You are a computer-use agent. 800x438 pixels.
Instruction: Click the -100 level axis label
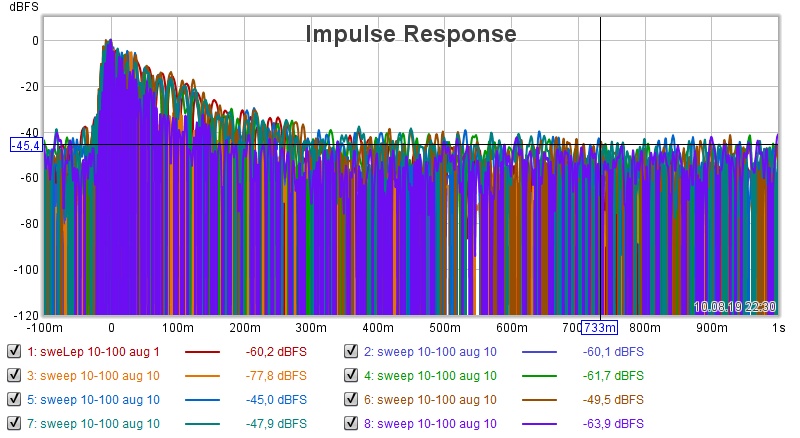(x=26, y=270)
